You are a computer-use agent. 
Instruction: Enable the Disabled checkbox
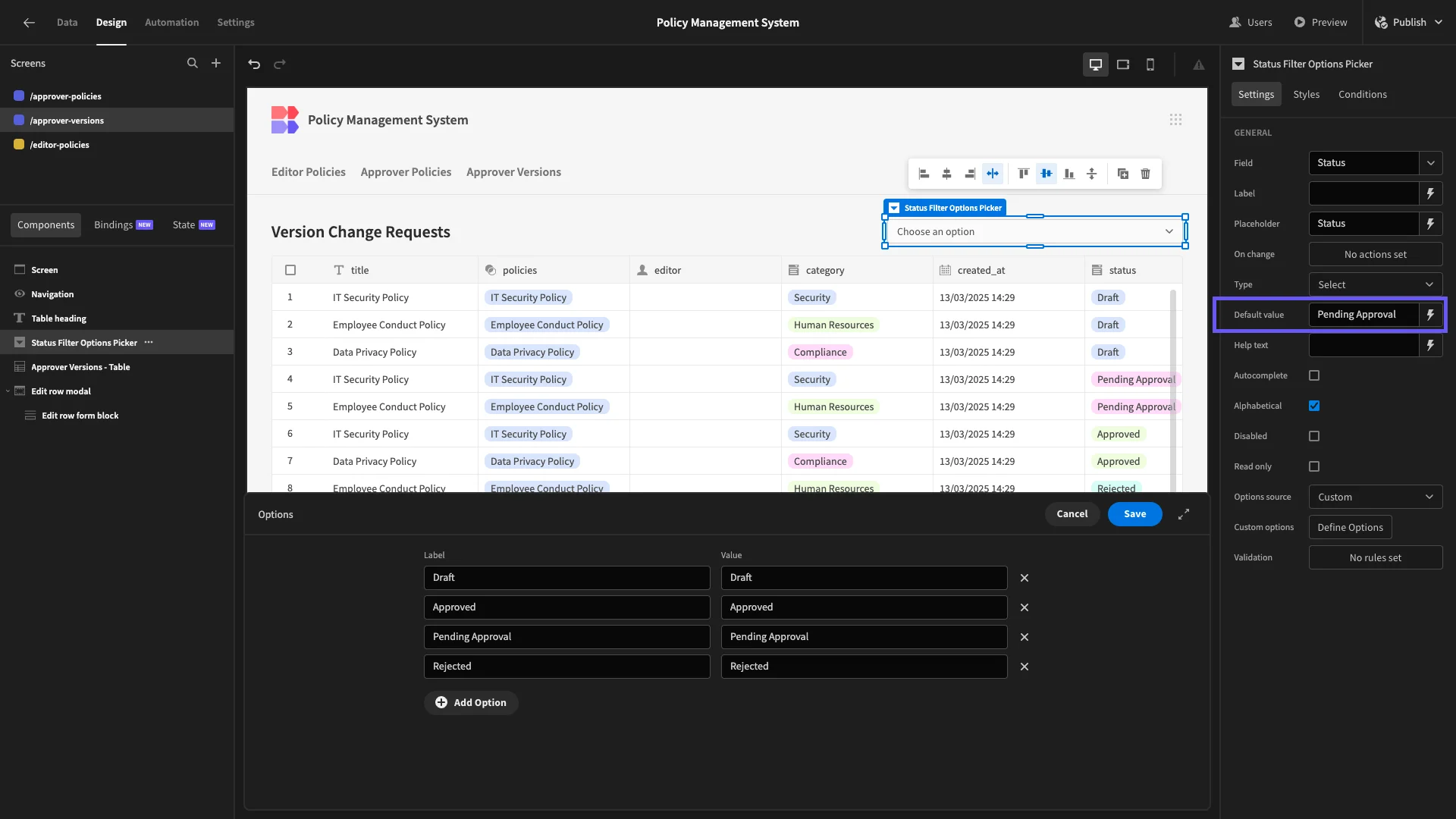pos(1314,436)
